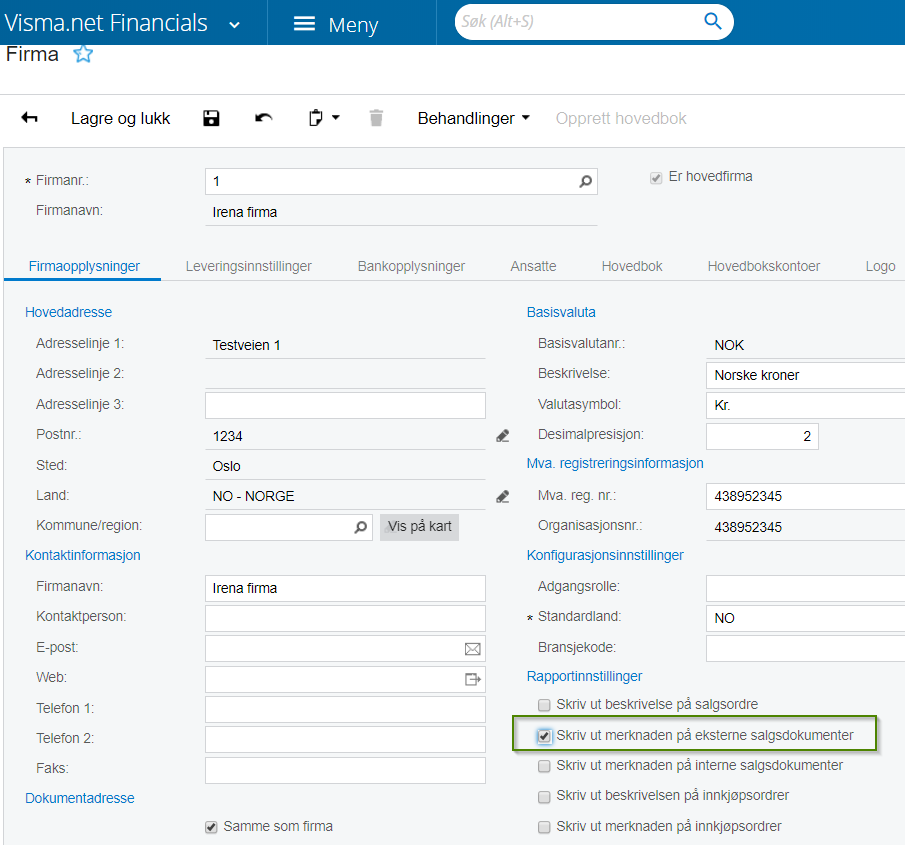
Task: Open the Logo tab
Action: tap(880, 266)
